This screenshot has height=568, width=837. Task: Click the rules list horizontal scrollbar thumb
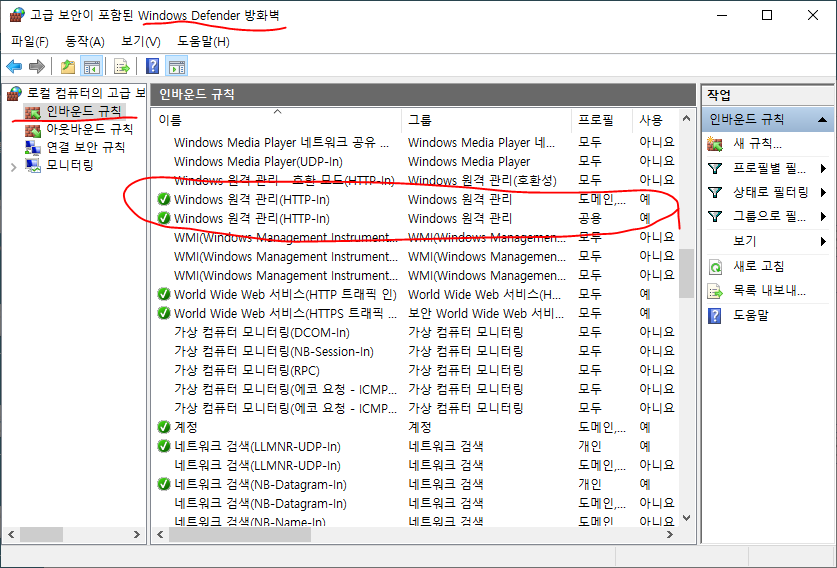241,534
